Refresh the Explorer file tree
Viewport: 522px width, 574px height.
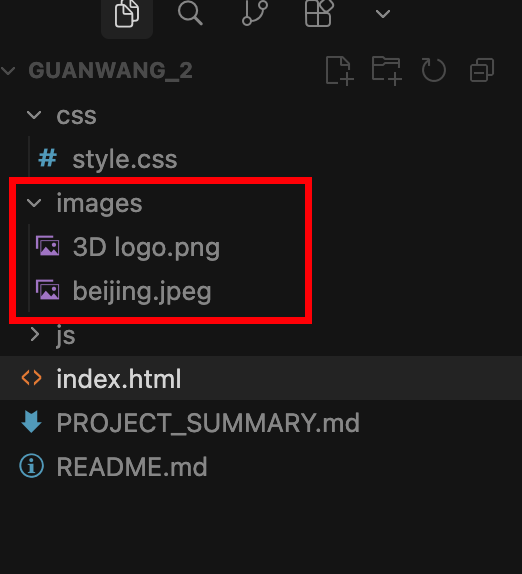433,70
